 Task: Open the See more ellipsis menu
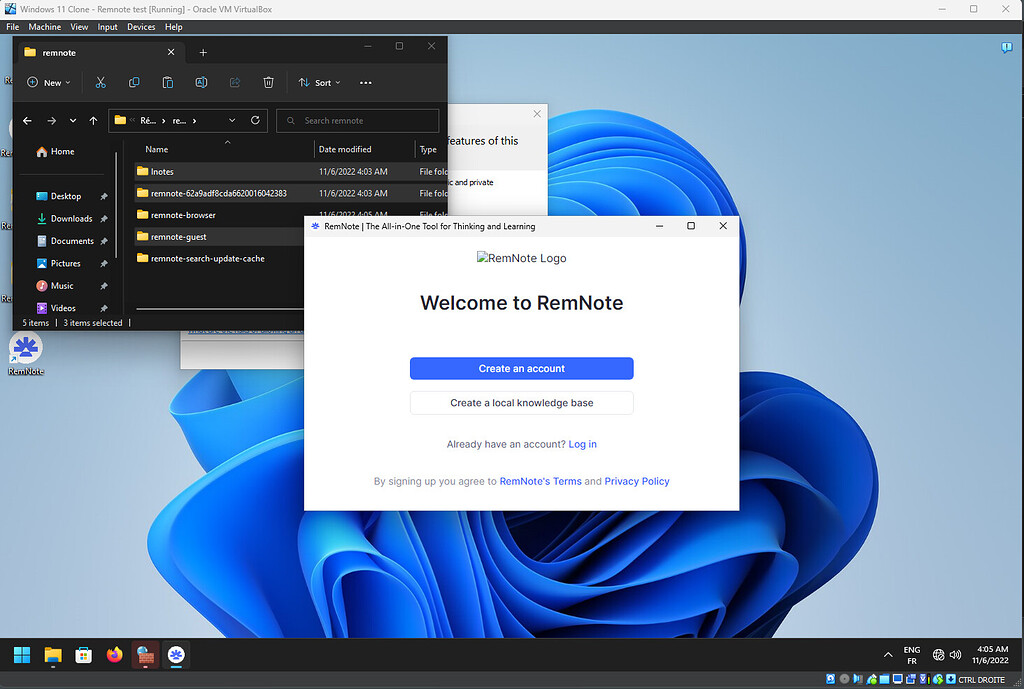(x=365, y=82)
